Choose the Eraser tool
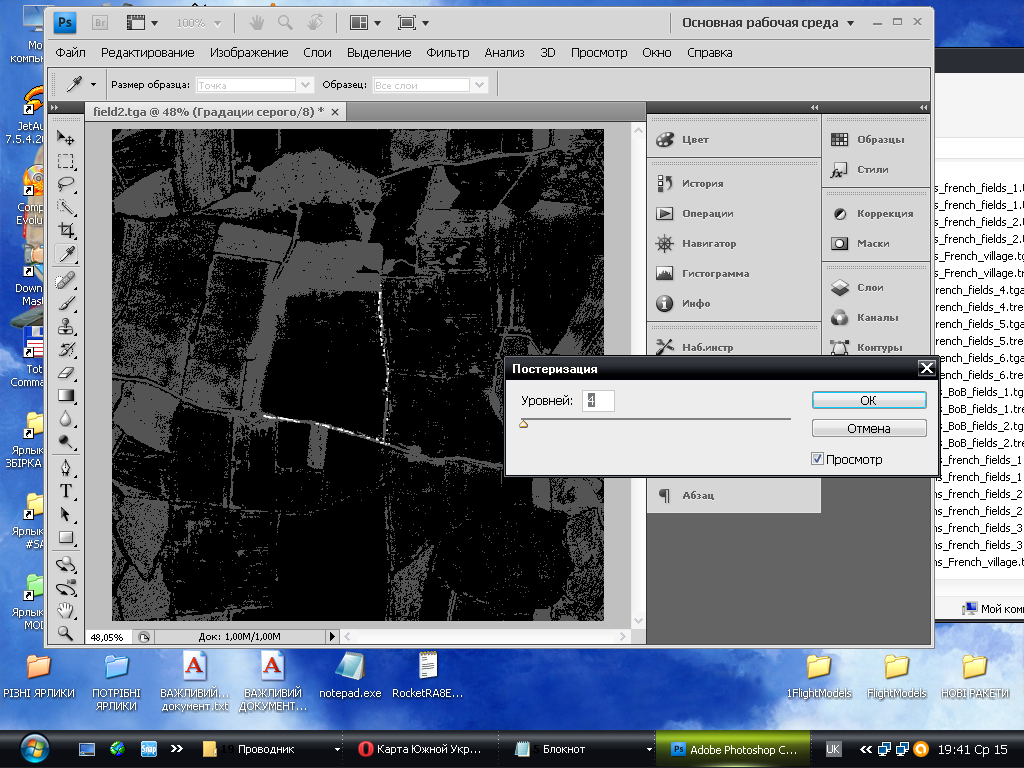Image resolution: width=1024 pixels, height=768 pixels. coord(66,372)
